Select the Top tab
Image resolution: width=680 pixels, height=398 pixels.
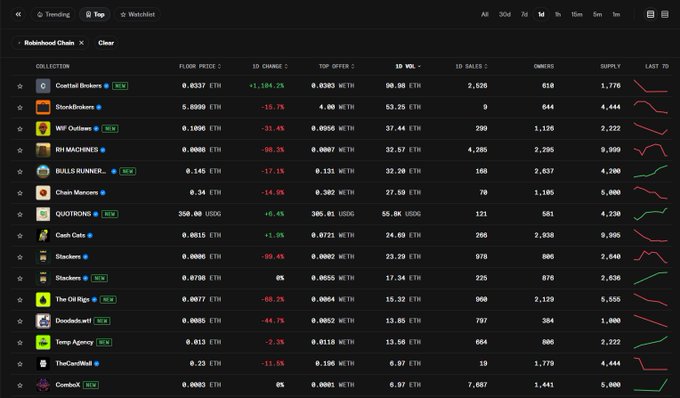[95, 14]
